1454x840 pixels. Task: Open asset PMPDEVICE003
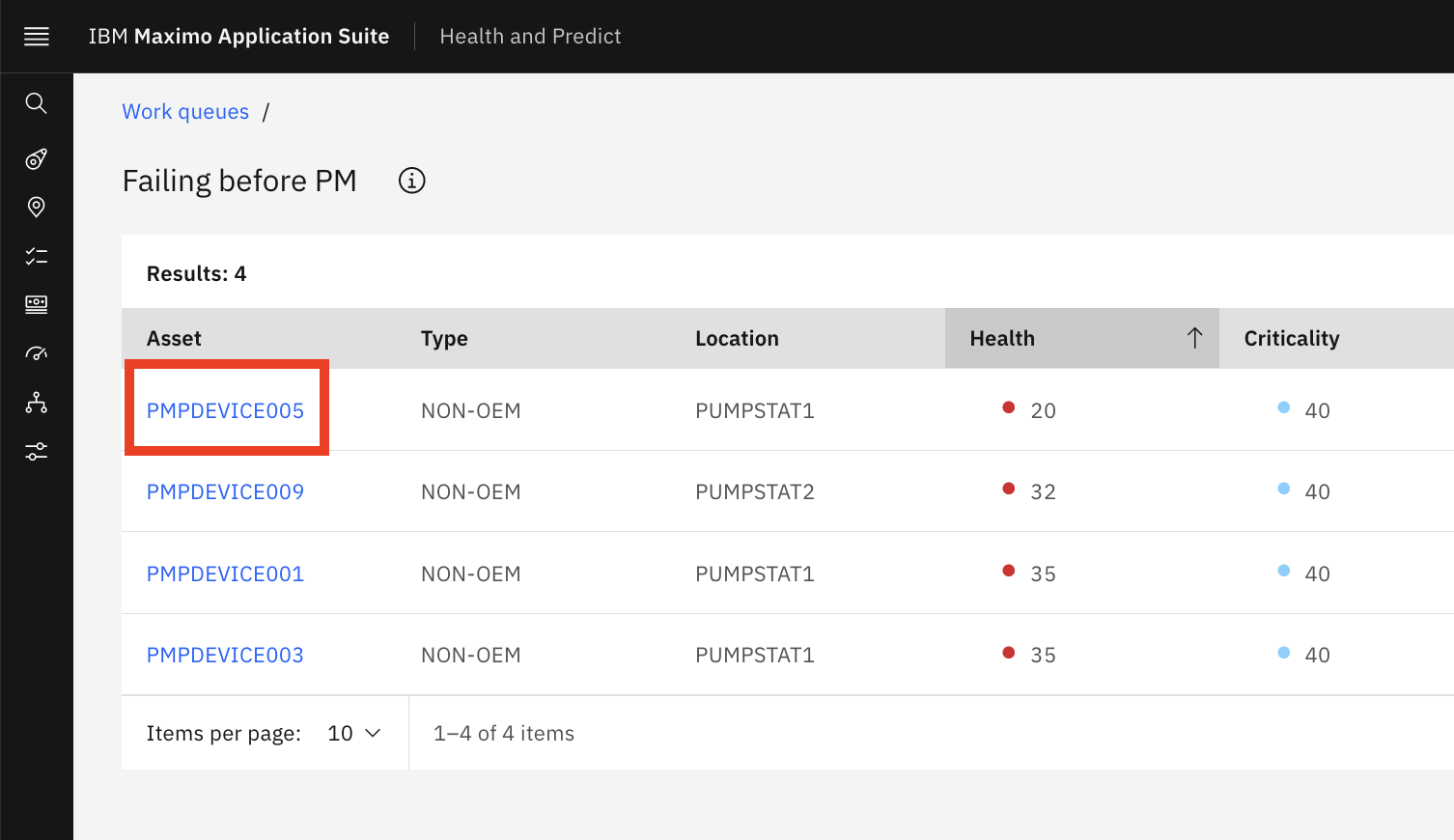tap(225, 655)
